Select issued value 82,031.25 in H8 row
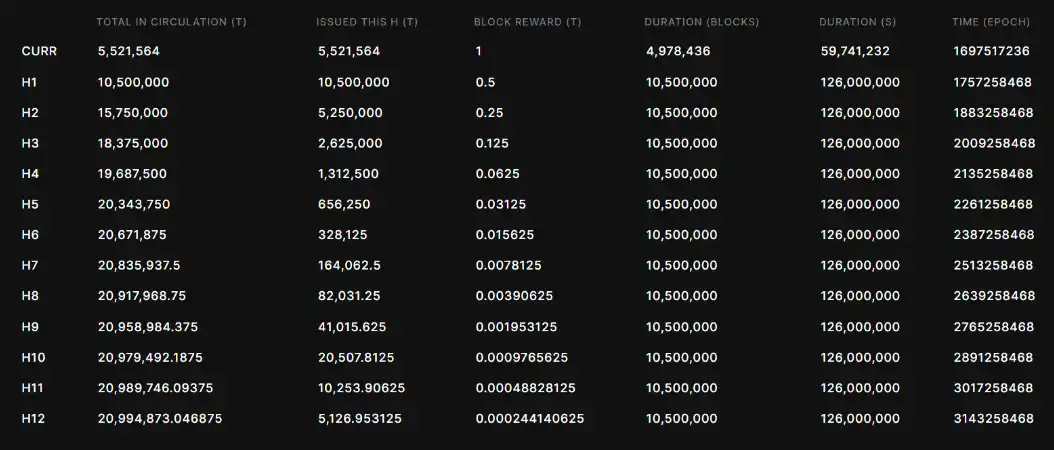Image resolution: width=1054 pixels, height=450 pixels. coord(348,296)
